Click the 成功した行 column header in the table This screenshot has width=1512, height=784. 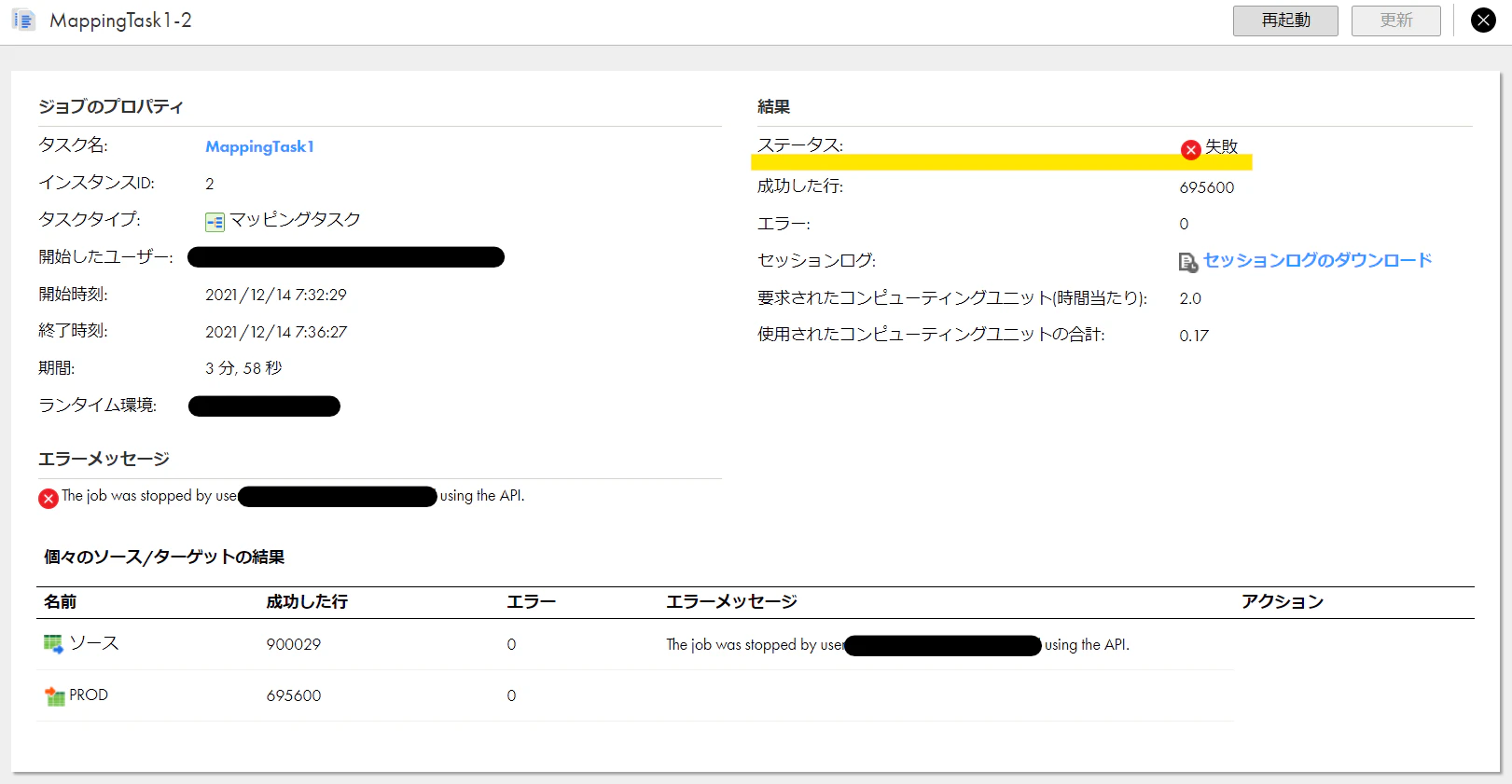[x=307, y=602]
